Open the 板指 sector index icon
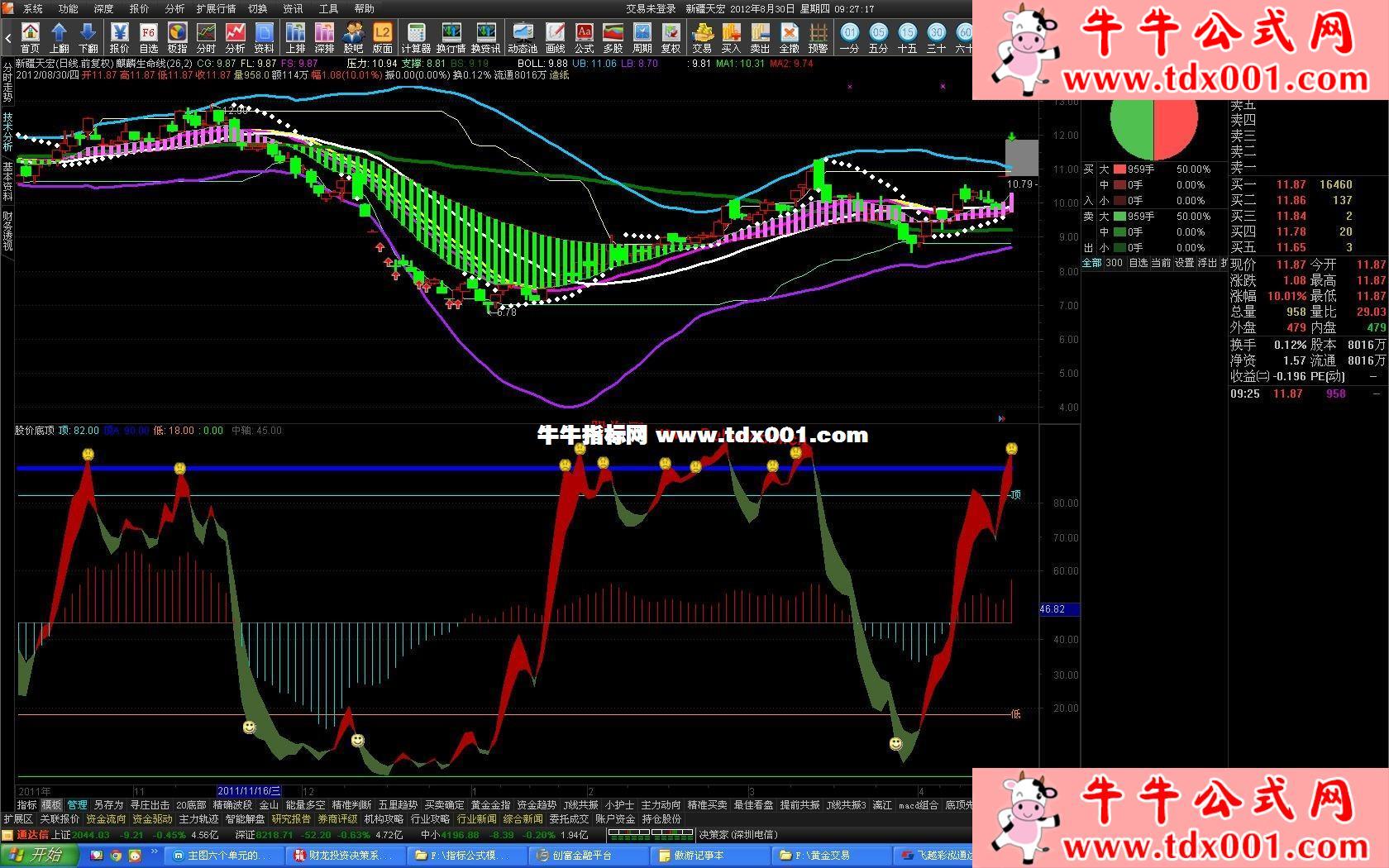This screenshot has height=868, width=1389. 177,38
